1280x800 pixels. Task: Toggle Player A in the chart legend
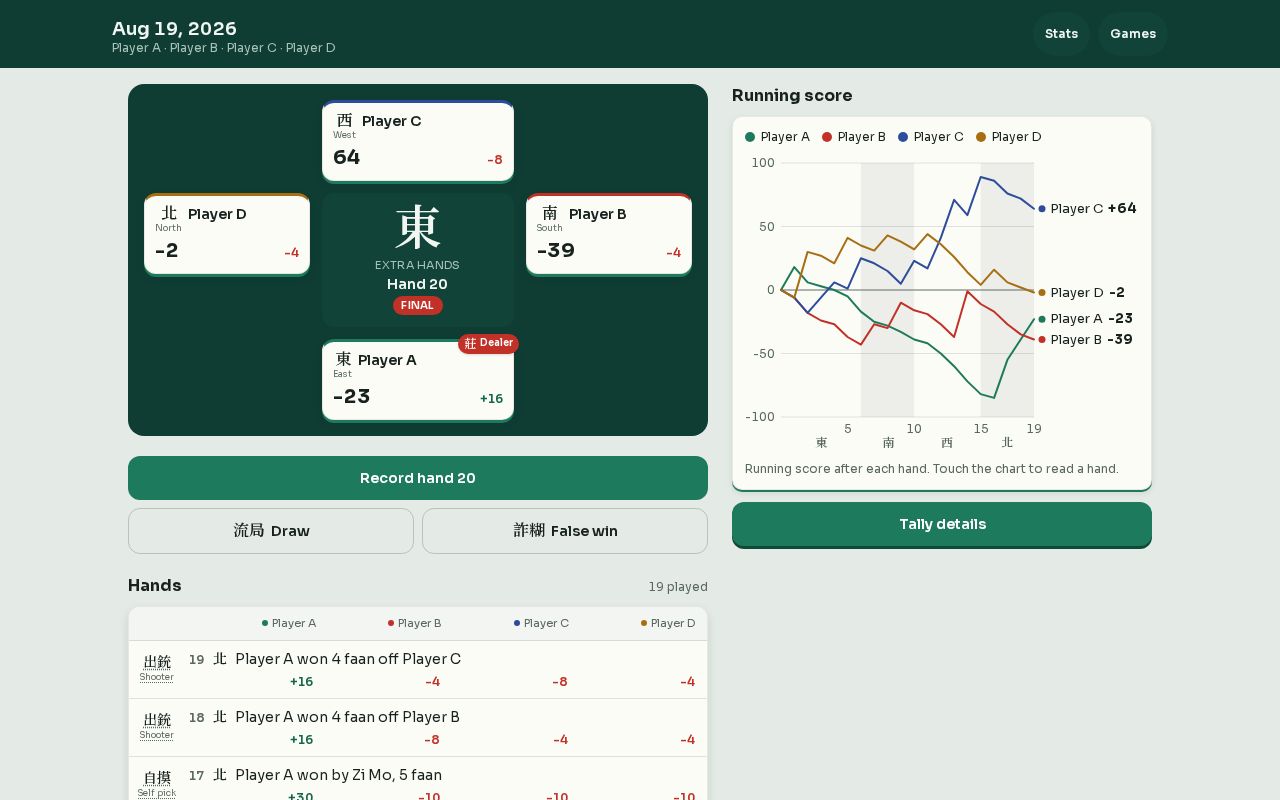777,137
